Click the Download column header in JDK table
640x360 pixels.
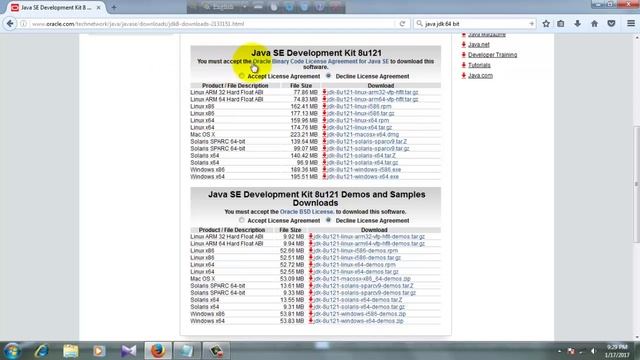[380, 86]
